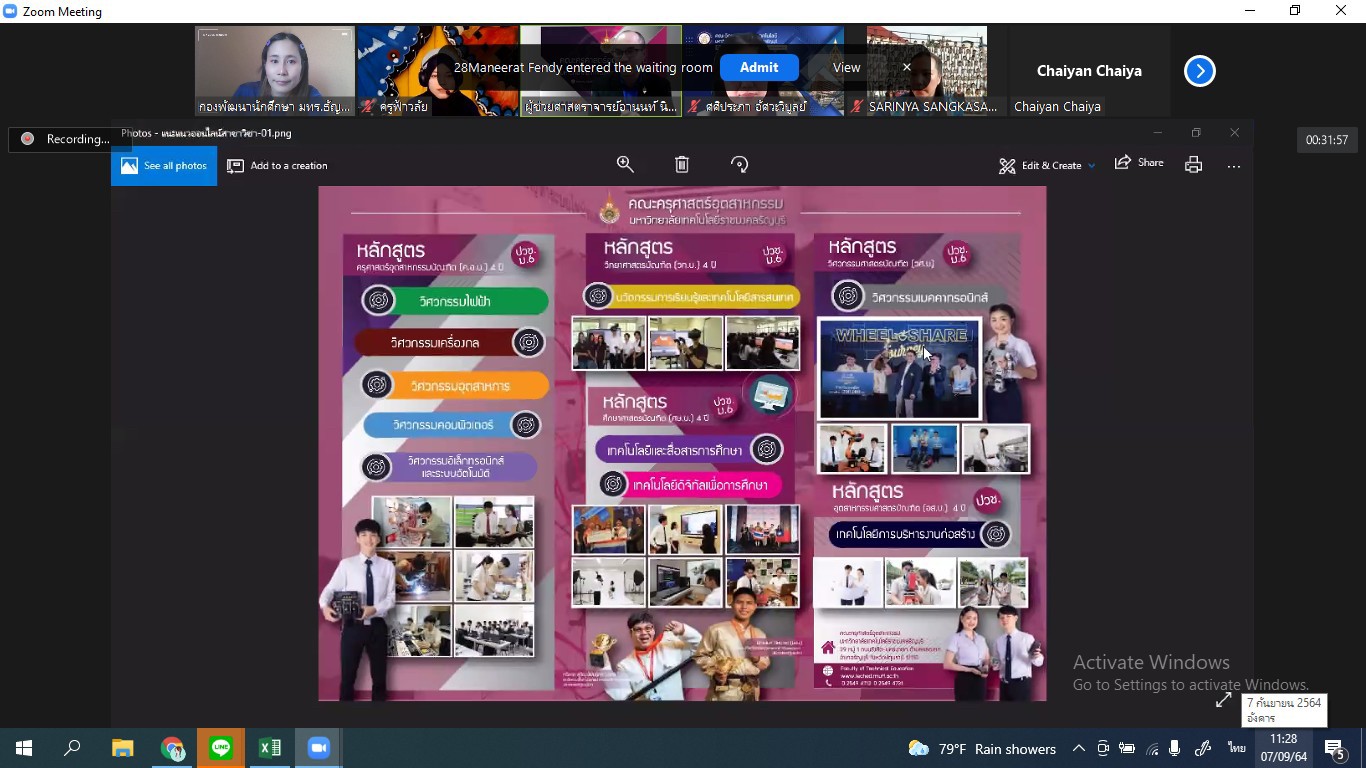1366x768 pixels.
Task: Admit Maneerat Fendy from the waiting room
Action: click(x=758, y=67)
